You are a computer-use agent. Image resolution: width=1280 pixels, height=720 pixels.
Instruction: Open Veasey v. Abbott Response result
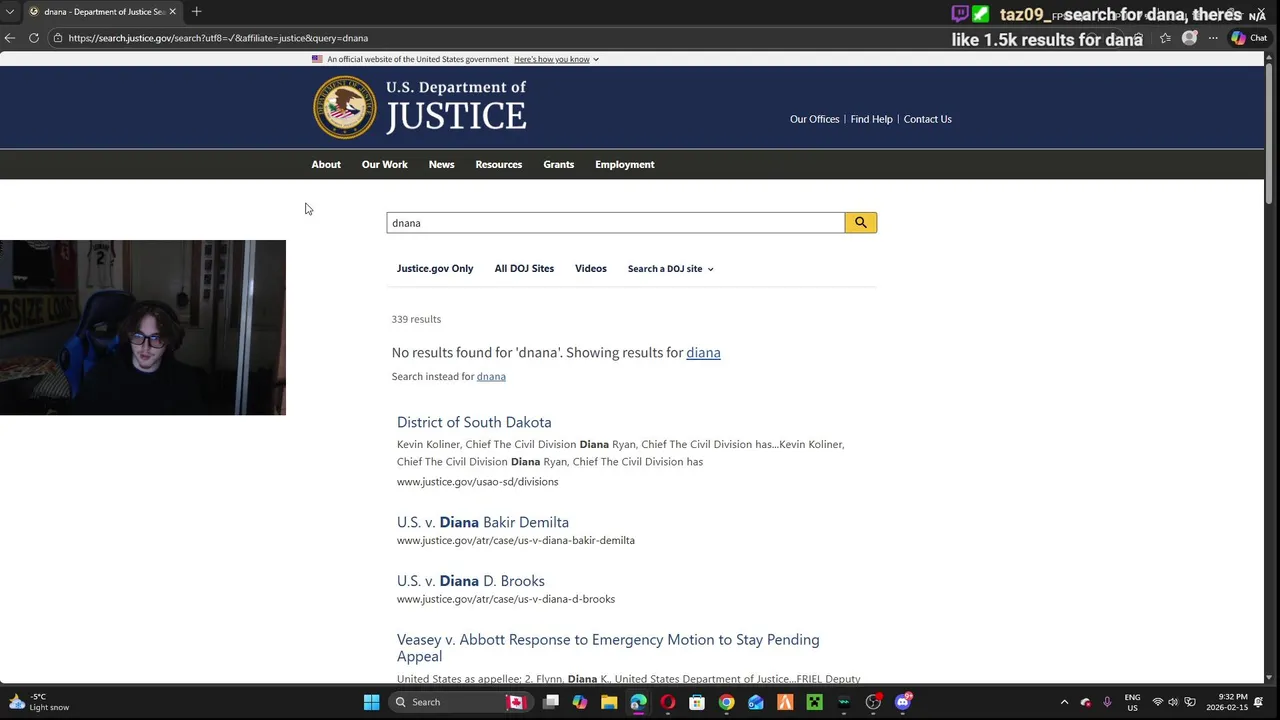[x=608, y=648]
